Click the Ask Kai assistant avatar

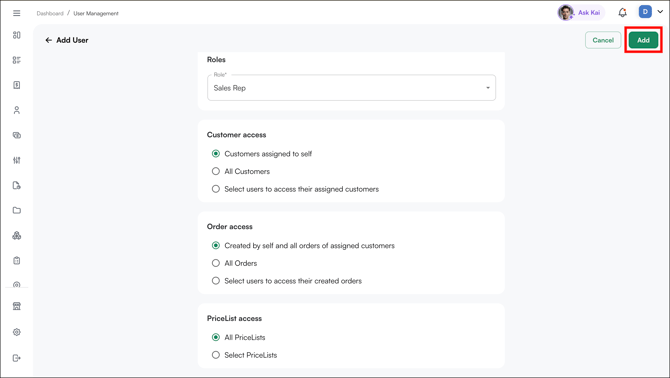(566, 12)
